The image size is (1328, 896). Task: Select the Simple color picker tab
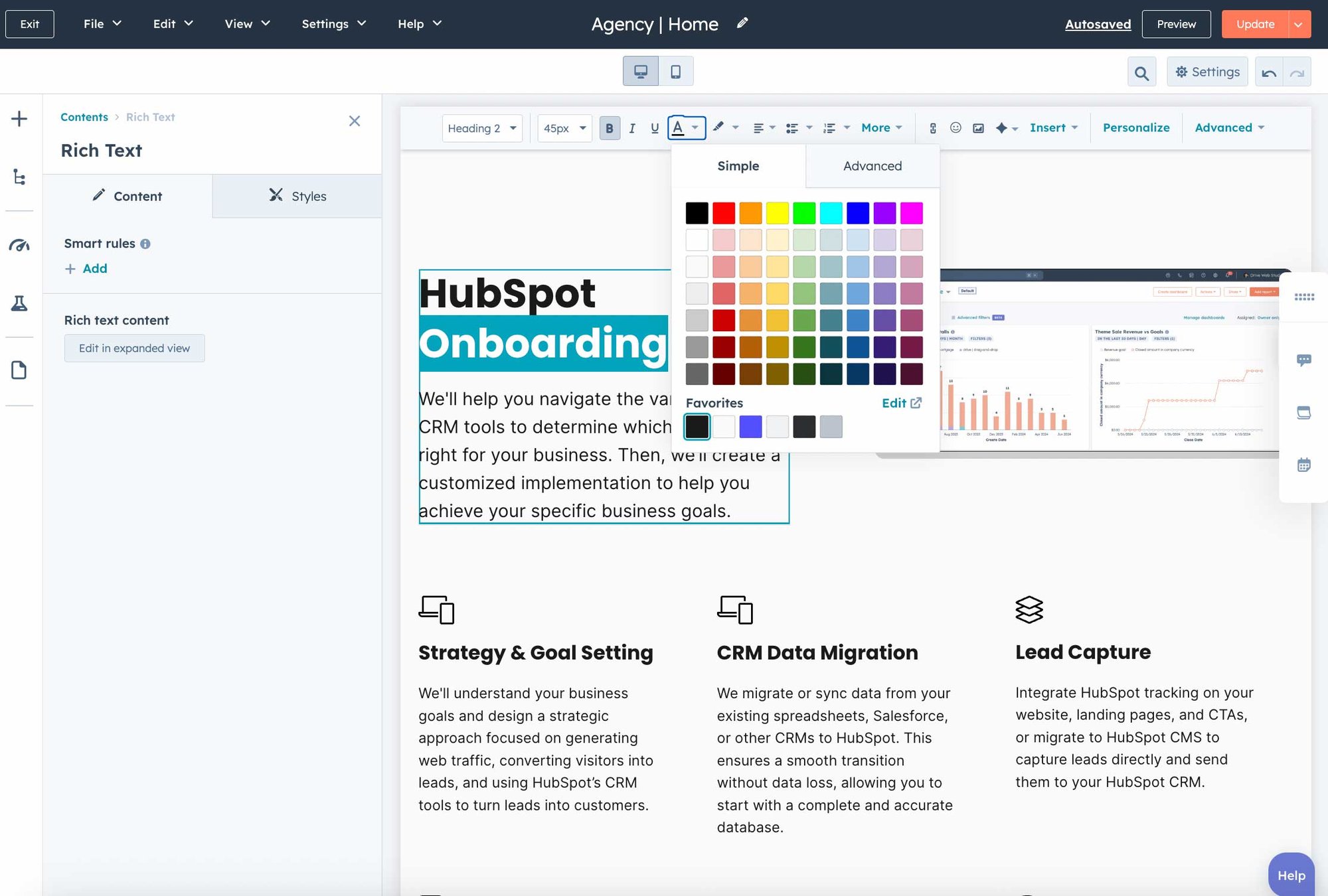point(738,166)
